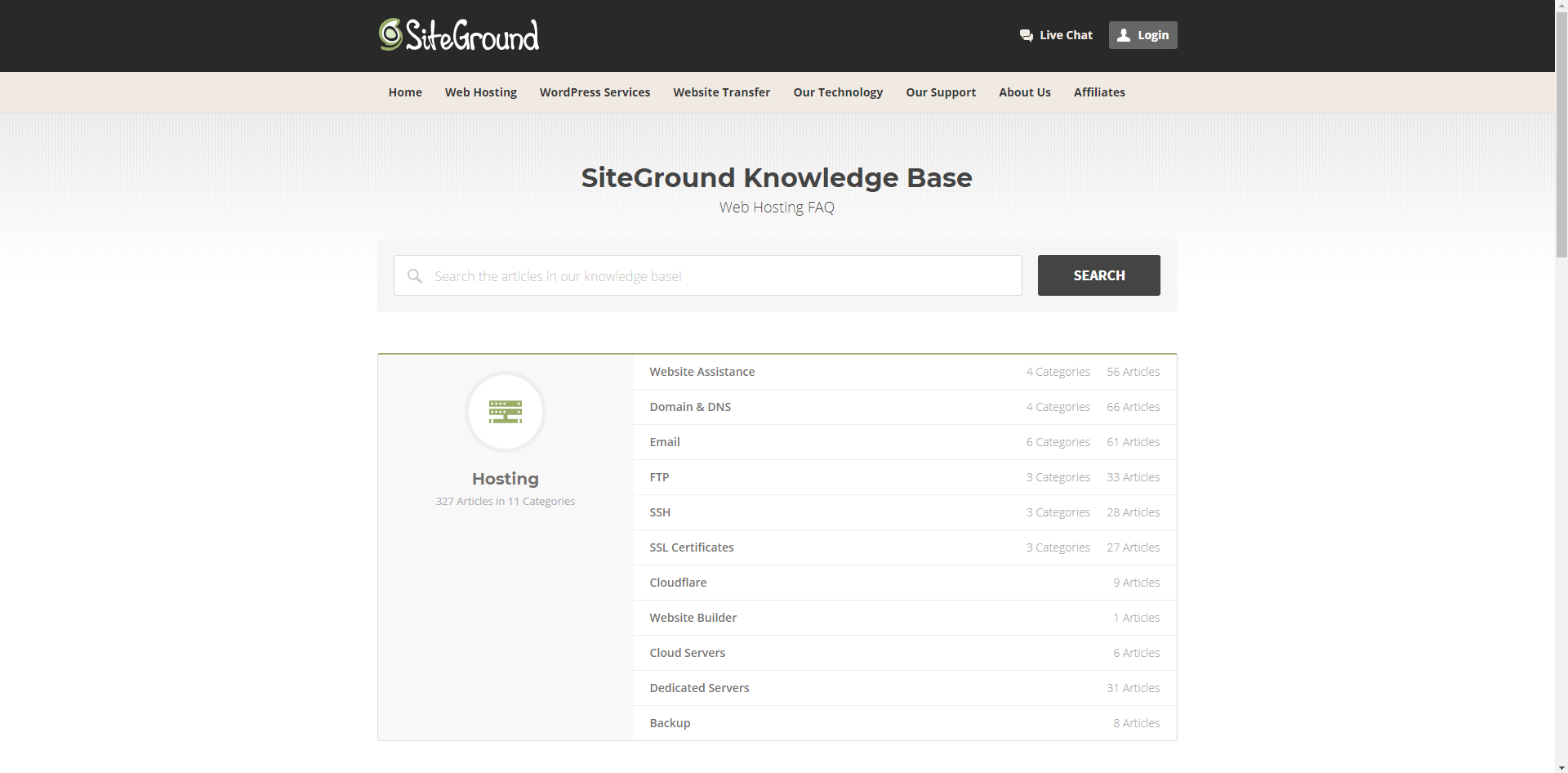Click '3 Categories' in SSH row

(1058, 512)
